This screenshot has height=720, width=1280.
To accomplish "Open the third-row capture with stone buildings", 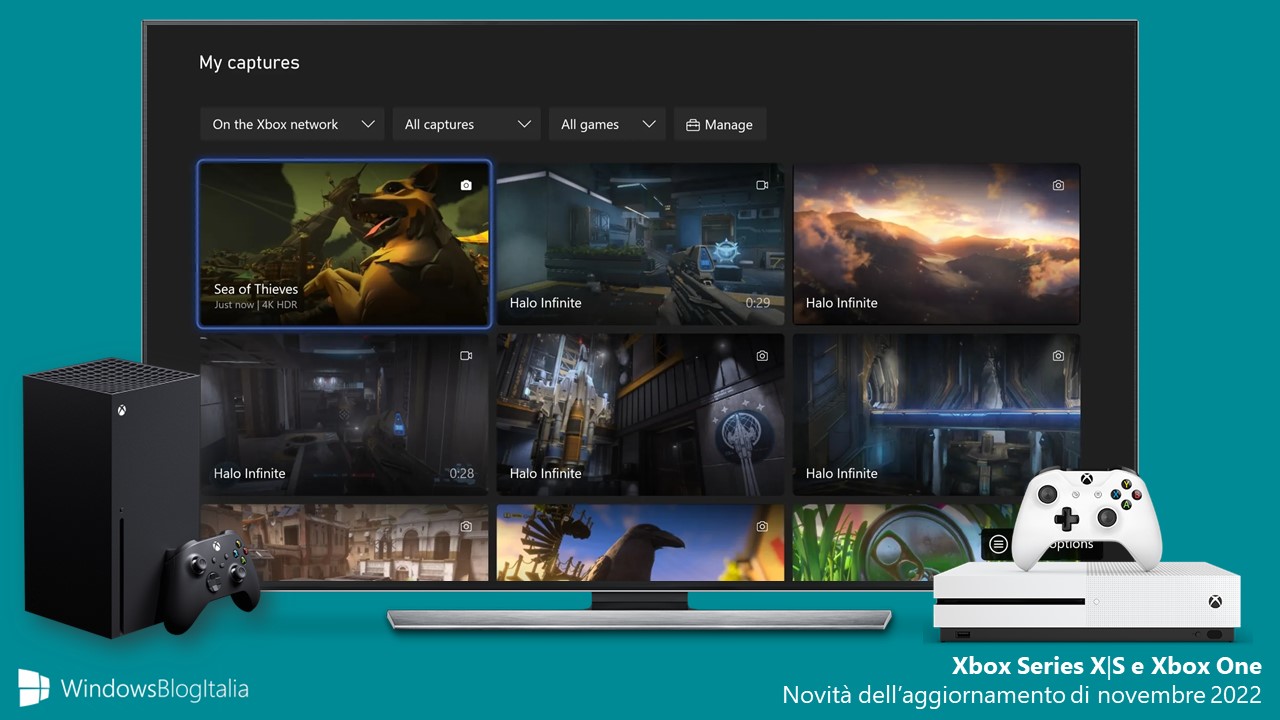I will 344,543.
